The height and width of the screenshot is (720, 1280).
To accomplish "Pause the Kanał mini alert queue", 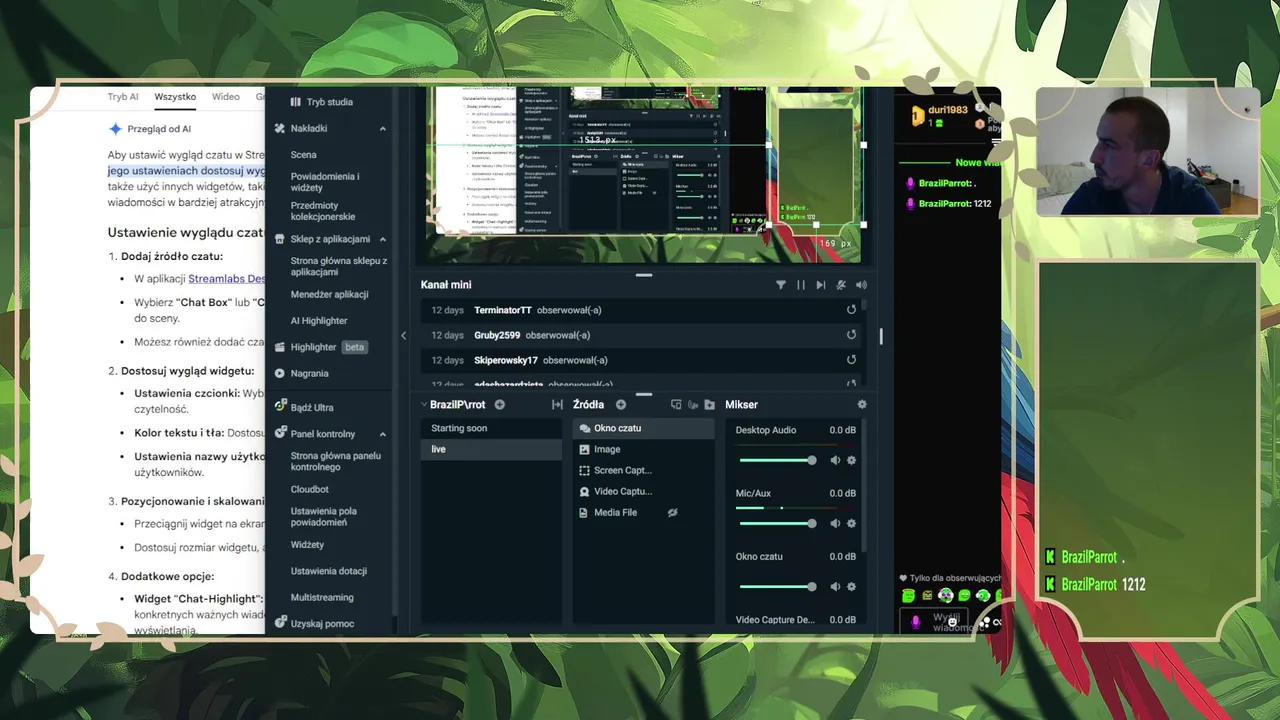I will [x=801, y=285].
